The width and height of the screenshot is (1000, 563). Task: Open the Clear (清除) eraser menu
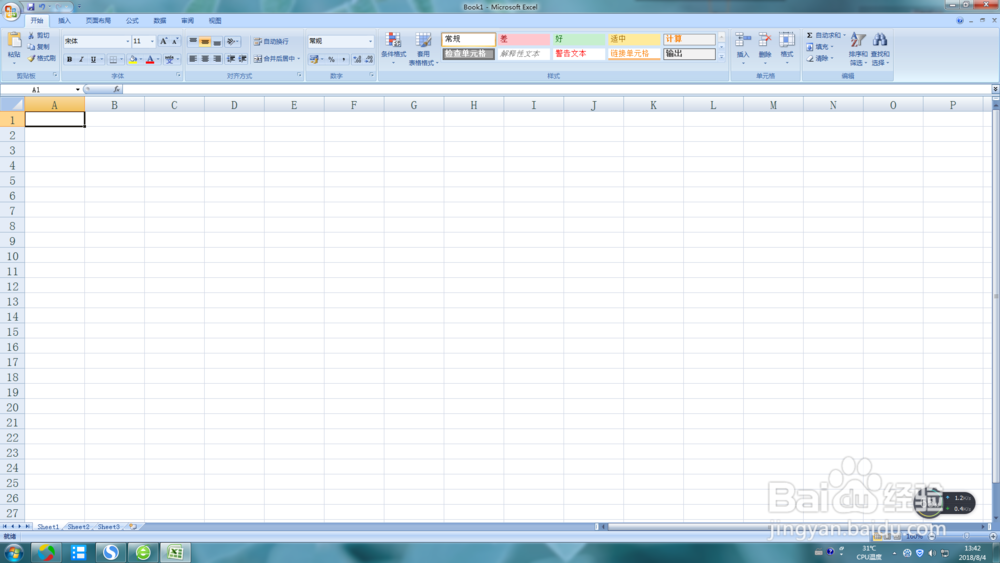820,58
